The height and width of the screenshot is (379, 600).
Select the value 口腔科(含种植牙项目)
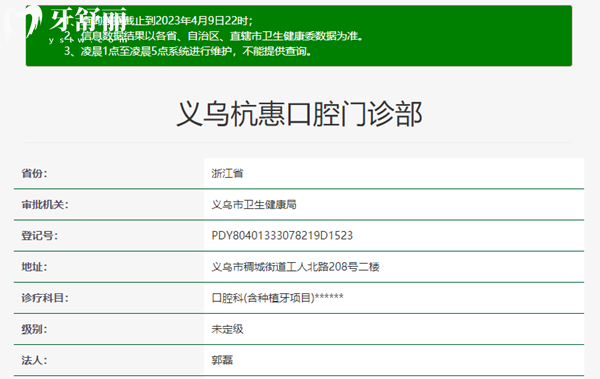(x=263, y=298)
